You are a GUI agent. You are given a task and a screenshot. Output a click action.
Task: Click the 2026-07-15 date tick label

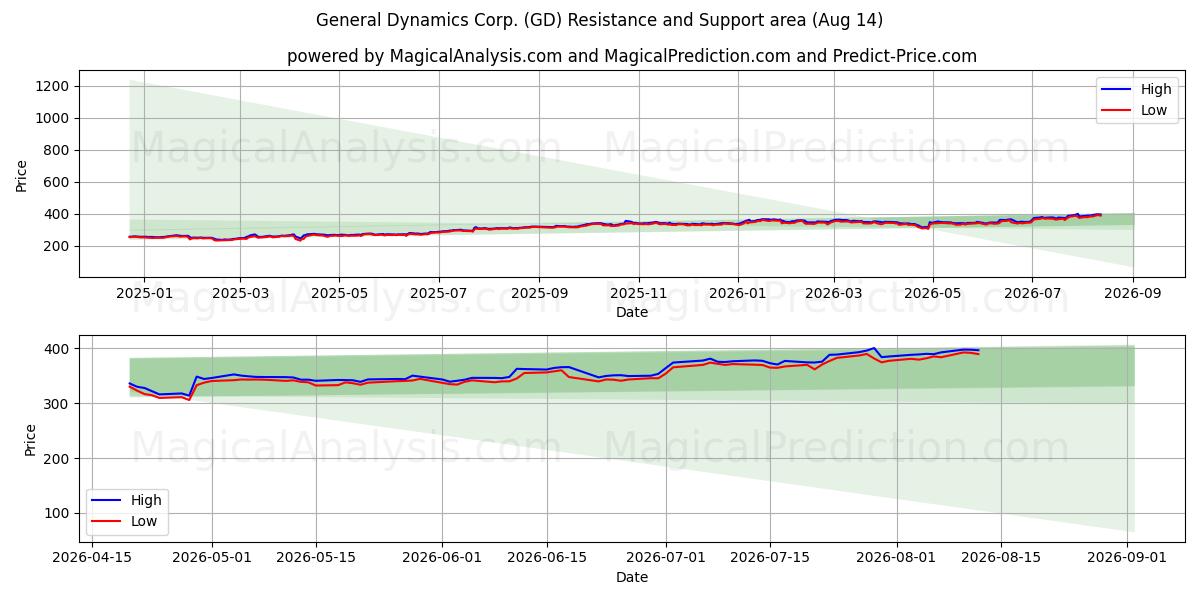click(x=770, y=559)
